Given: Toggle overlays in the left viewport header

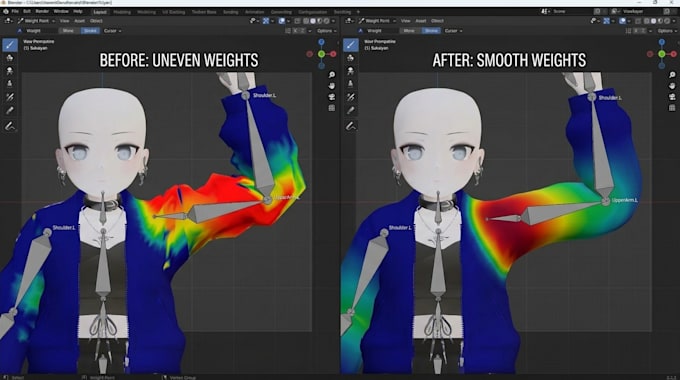Looking at the screenshot, I should tap(282, 21).
